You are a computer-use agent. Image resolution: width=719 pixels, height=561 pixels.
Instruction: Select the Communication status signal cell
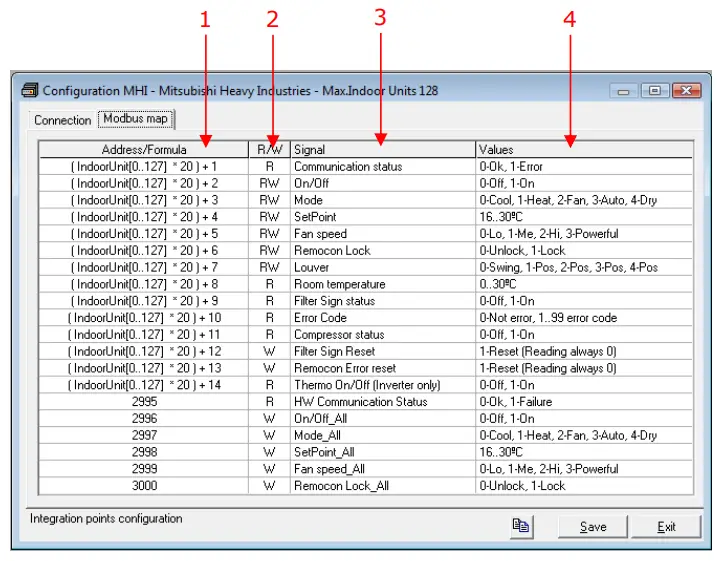(383, 167)
